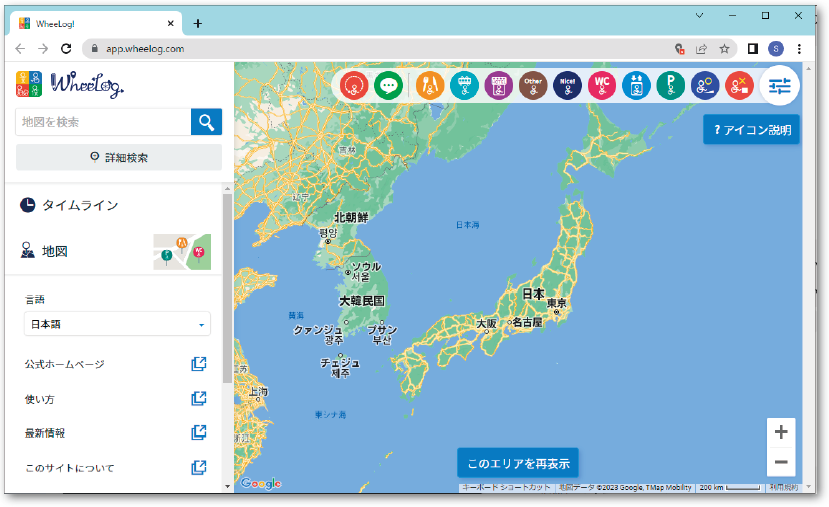Toggle the restaurant spot filter icon
Viewport: 829px width, 507px height.
[x=429, y=85]
